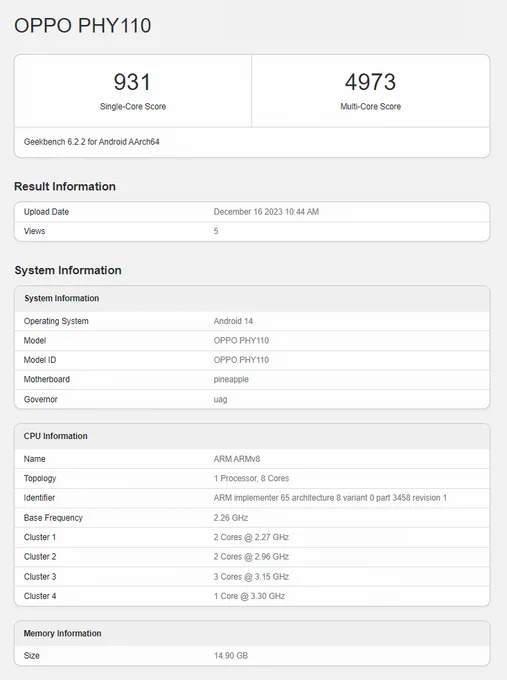Click the Governor label

tap(41, 399)
